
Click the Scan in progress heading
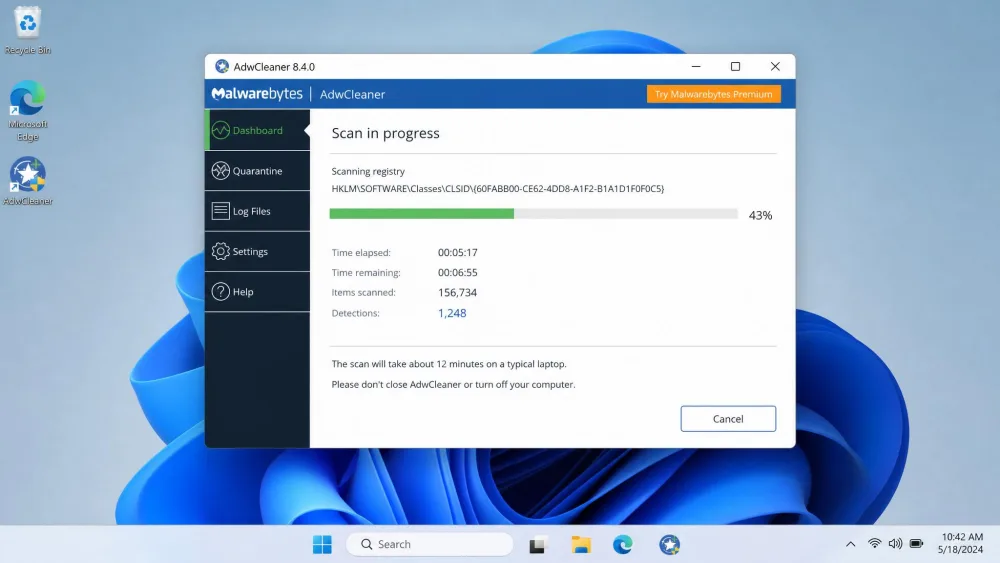coord(385,133)
